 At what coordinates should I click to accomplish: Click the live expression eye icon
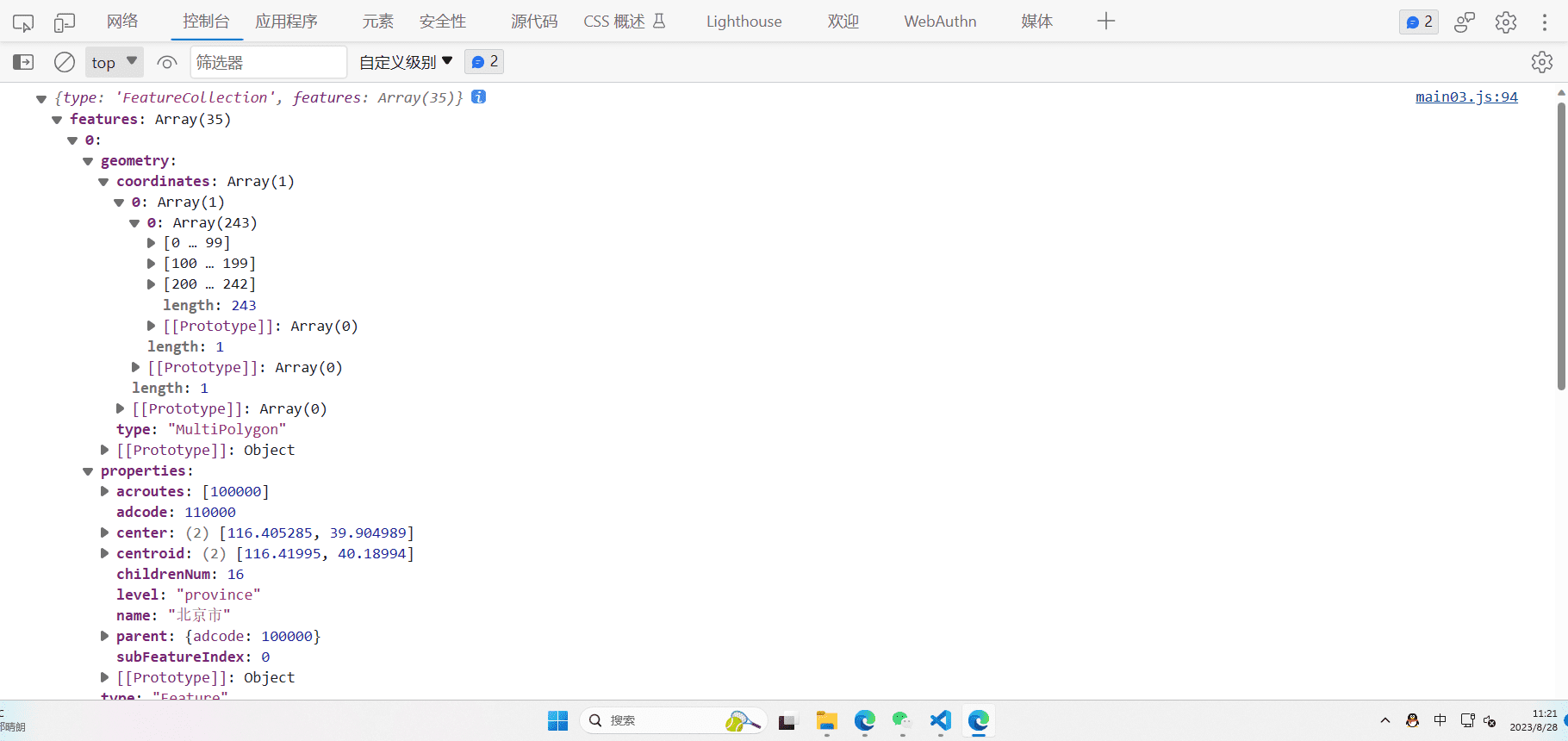pyautogui.click(x=167, y=62)
